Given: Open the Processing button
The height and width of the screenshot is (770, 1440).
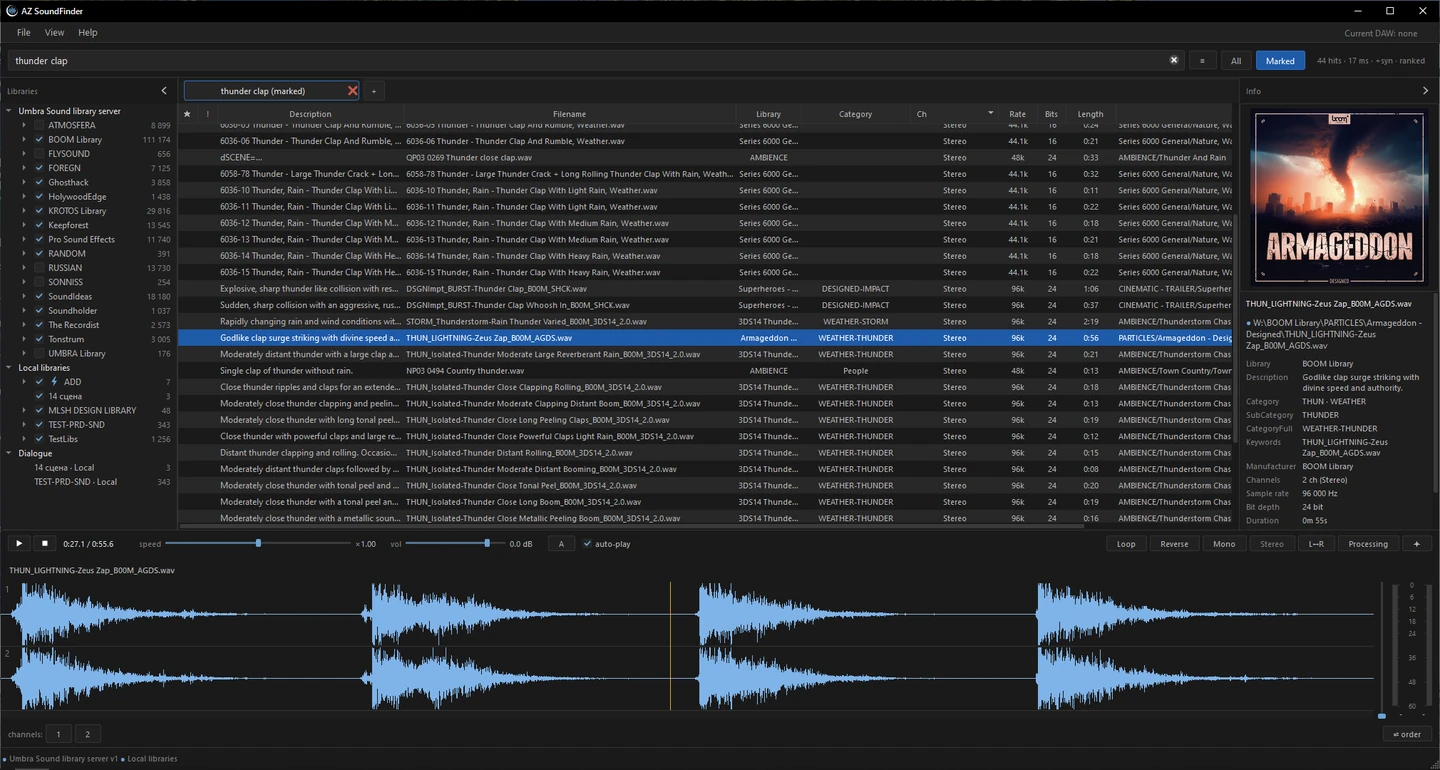Looking at the screenshot, I should (1368, 544).
